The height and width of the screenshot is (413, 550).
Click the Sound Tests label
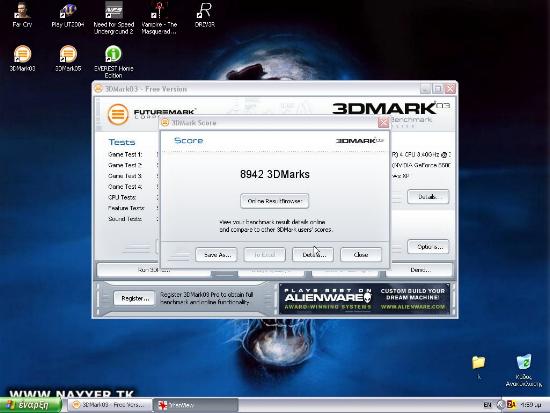click(125, 219)
